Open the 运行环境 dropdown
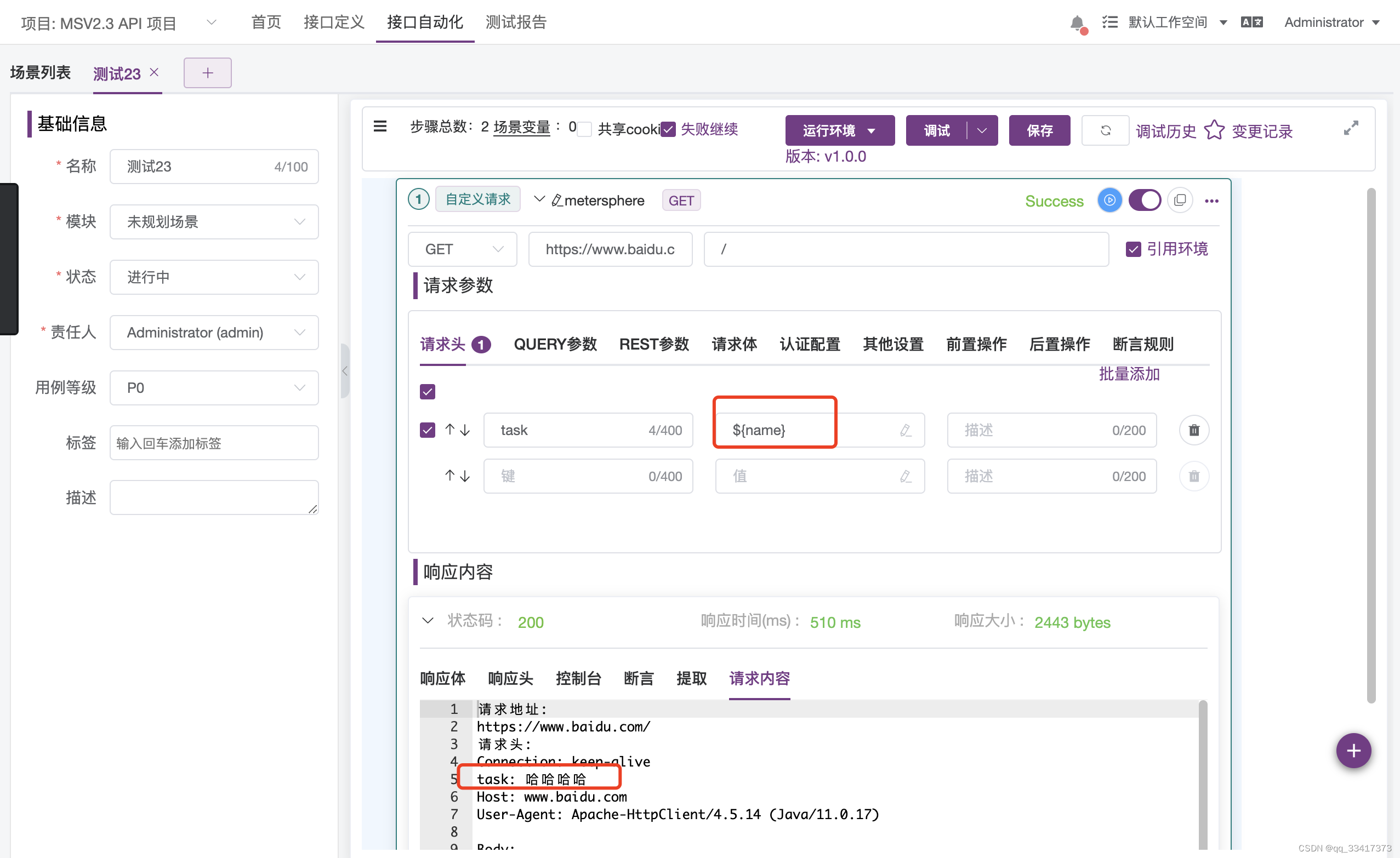The height and width of the screenshot is (858, 1400). coord(839,130)
